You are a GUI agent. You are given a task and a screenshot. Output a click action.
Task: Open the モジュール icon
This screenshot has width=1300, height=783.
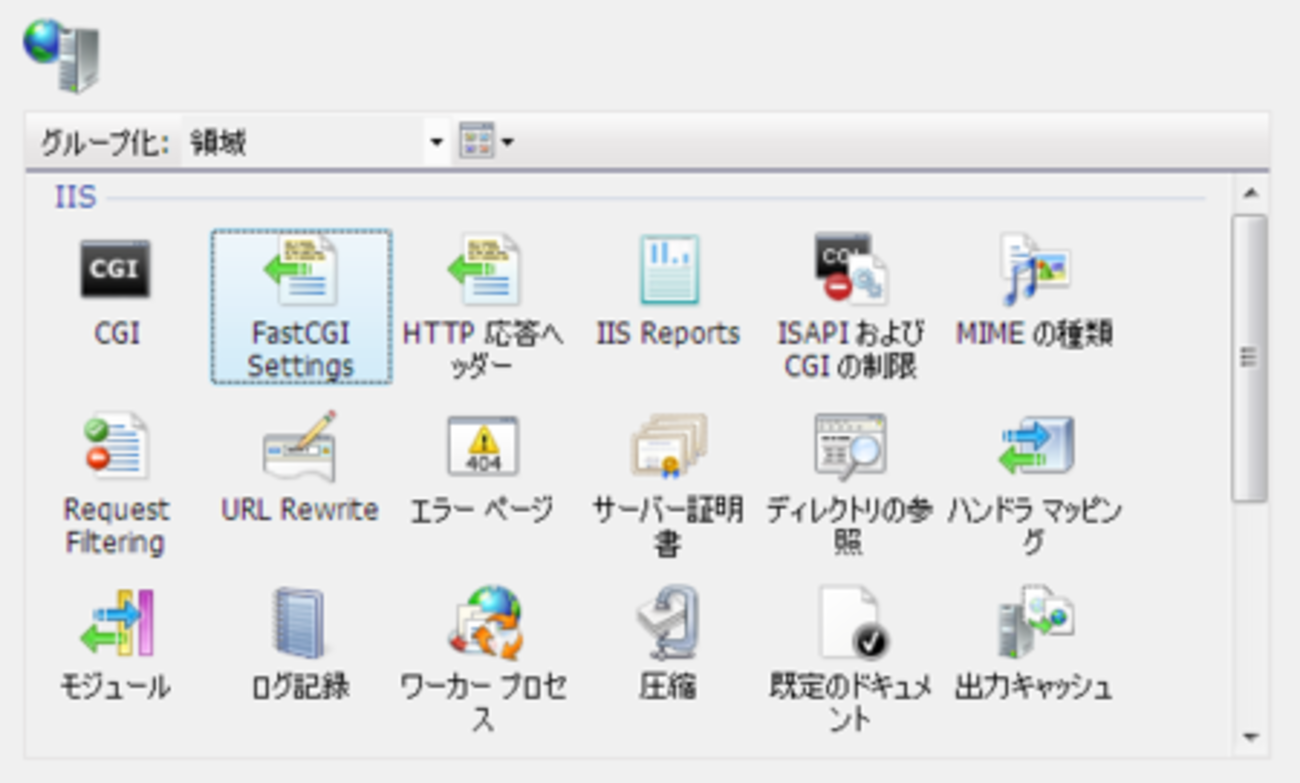pyautogui.click(x=115, y=622)
